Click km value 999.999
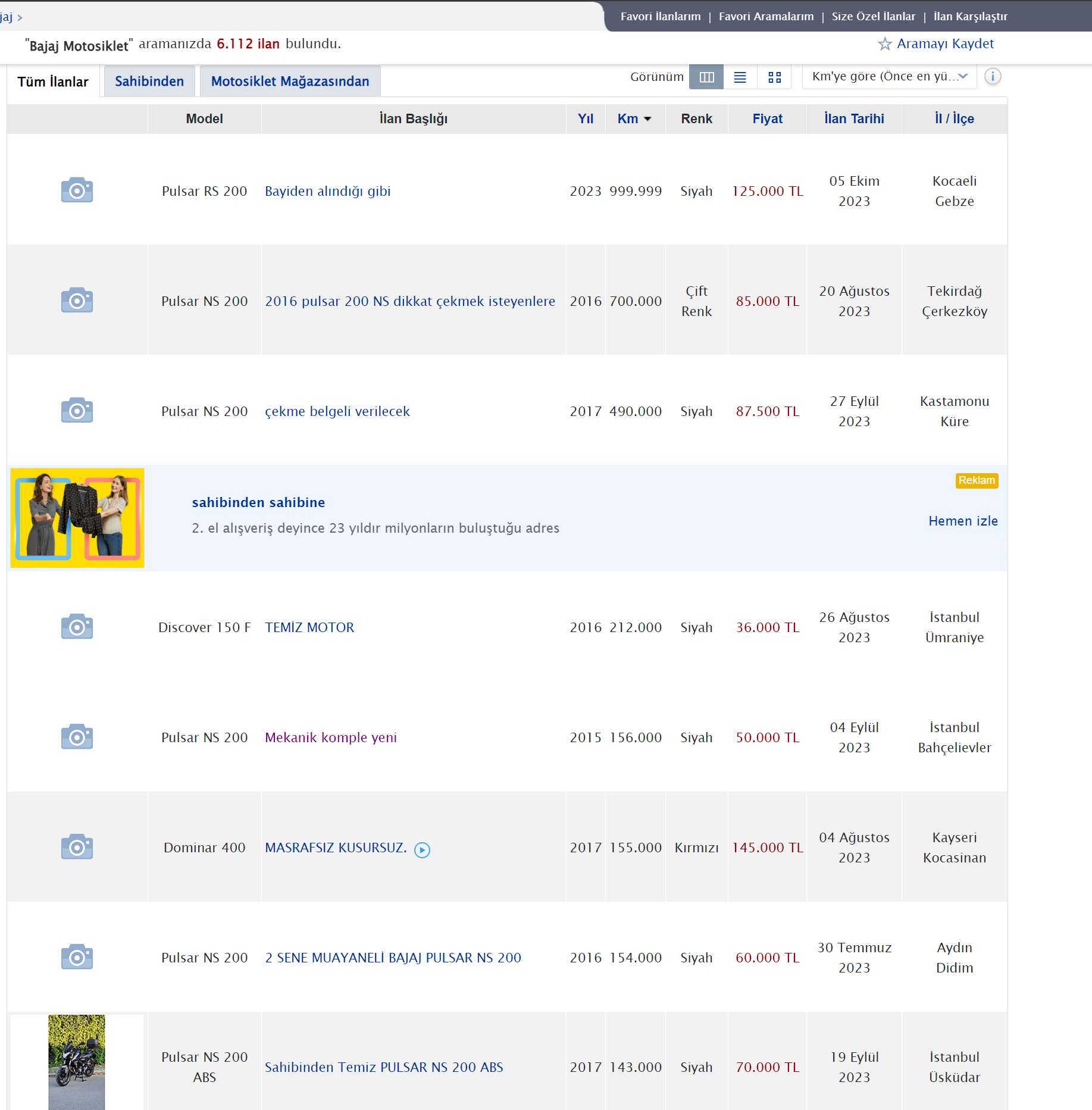This screenshot has height=1110, width=1092. tap(635, 191)
